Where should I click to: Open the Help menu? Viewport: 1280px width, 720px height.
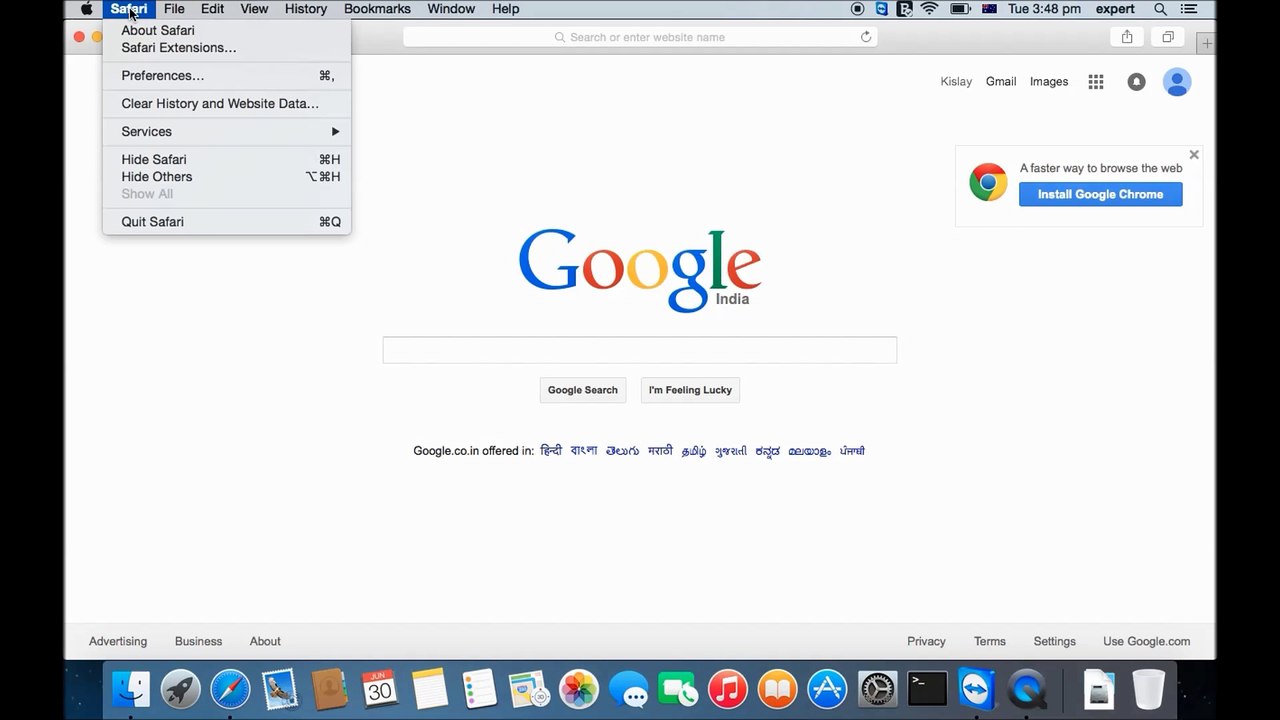[x=505, y=9]
